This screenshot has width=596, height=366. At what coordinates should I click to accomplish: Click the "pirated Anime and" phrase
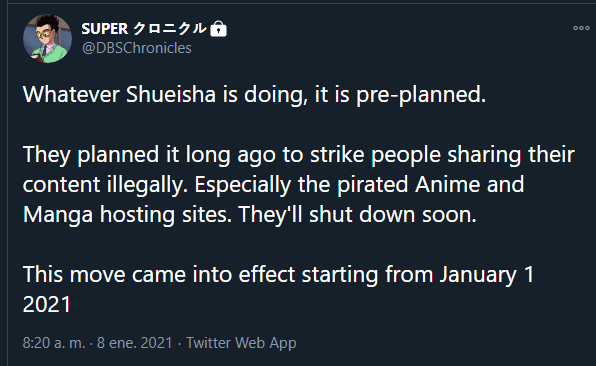[x=431, y=185]
